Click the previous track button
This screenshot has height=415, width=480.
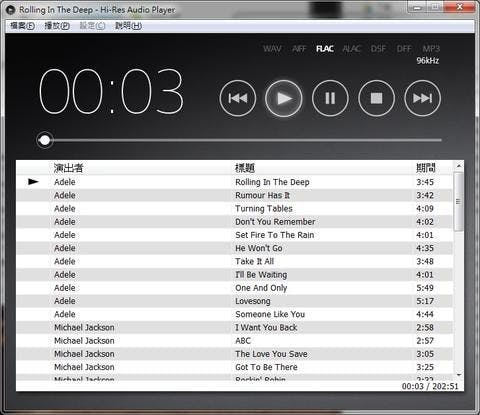[238, 98]
